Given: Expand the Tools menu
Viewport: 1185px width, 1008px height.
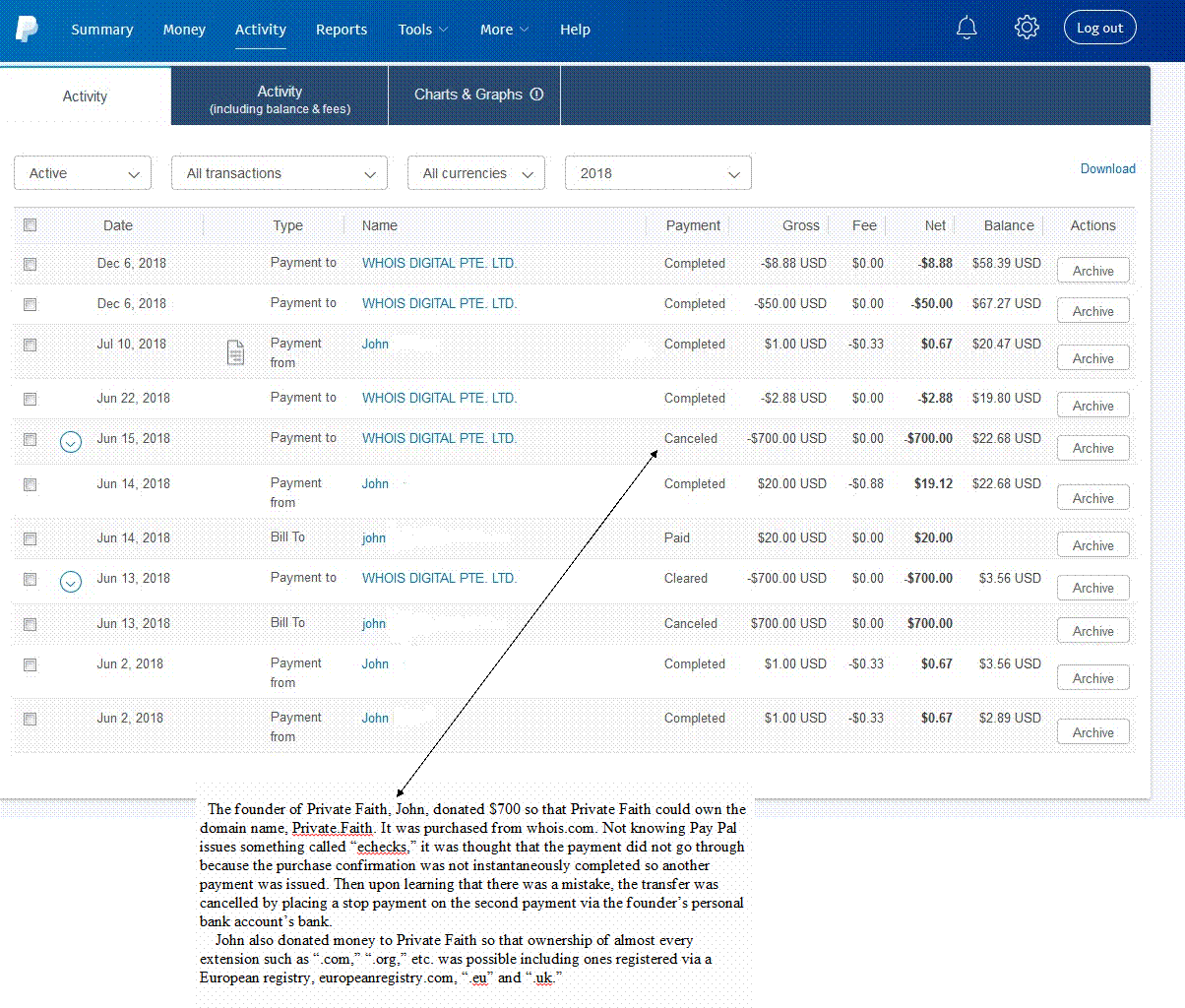Looking at the screenshot, I should point(423,30).
